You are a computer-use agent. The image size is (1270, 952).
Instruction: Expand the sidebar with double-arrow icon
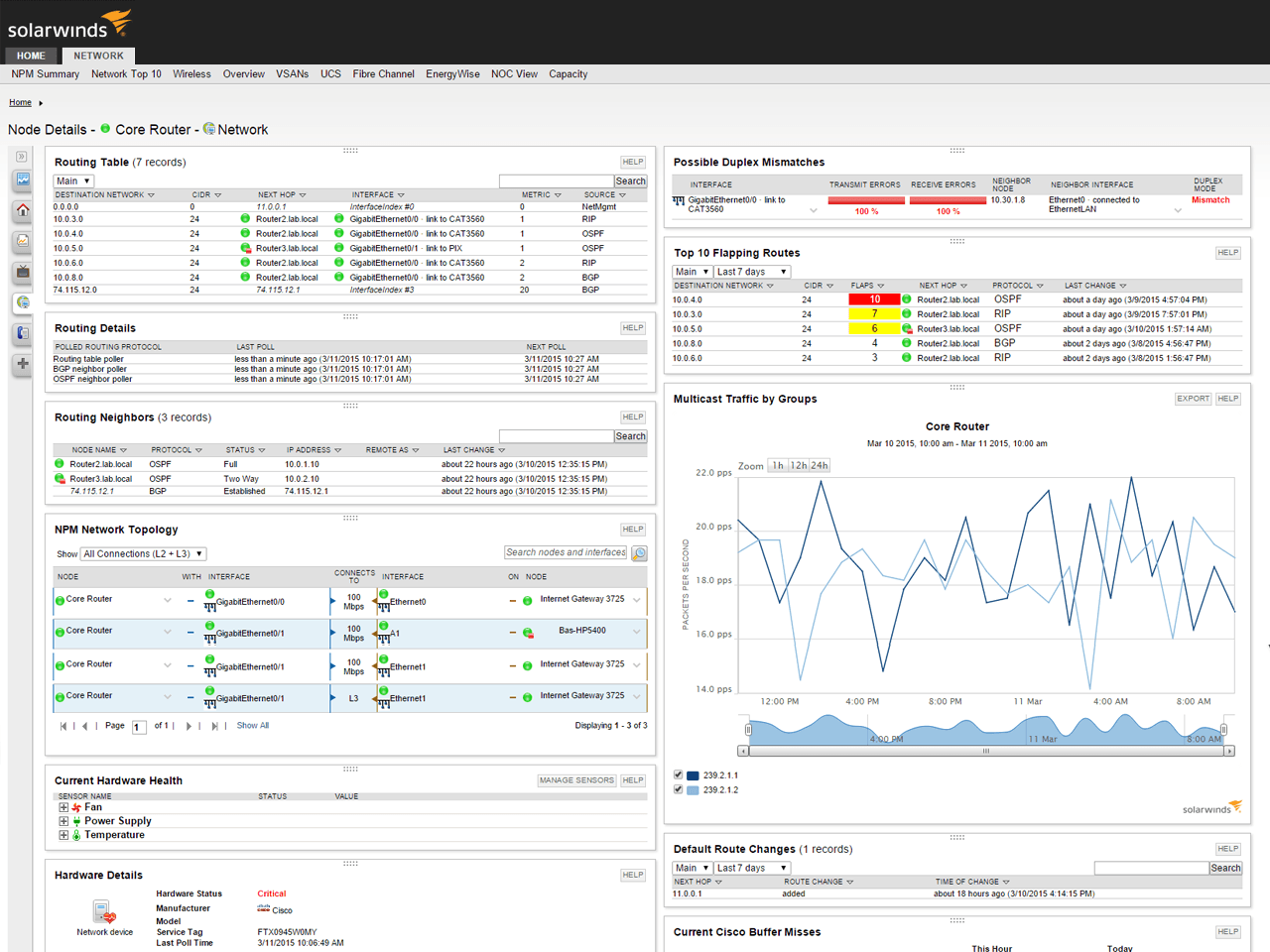(22, 157)
